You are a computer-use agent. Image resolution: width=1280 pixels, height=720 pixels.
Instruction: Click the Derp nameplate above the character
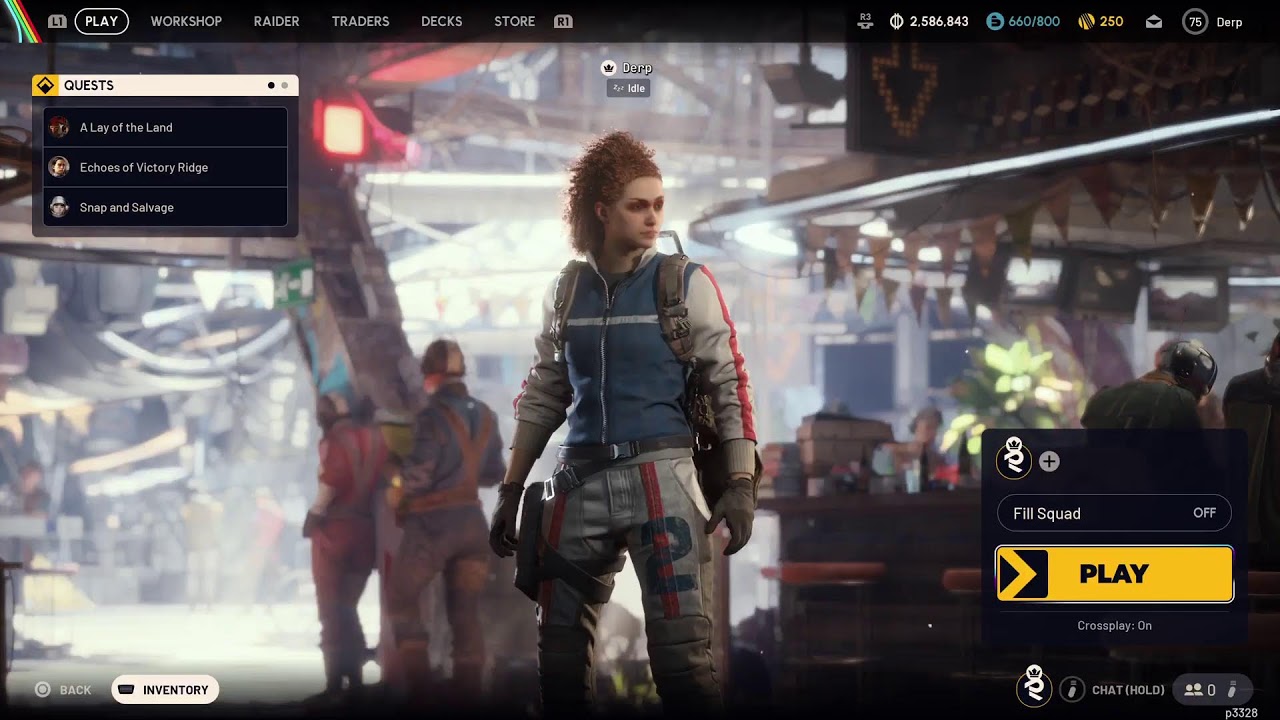[x=637, y=68]
